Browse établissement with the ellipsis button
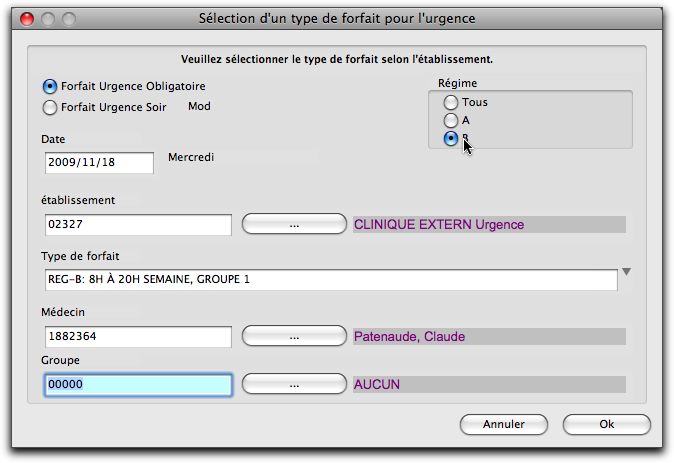The width and height of the screenshot is (674, 463). (294, 224)
